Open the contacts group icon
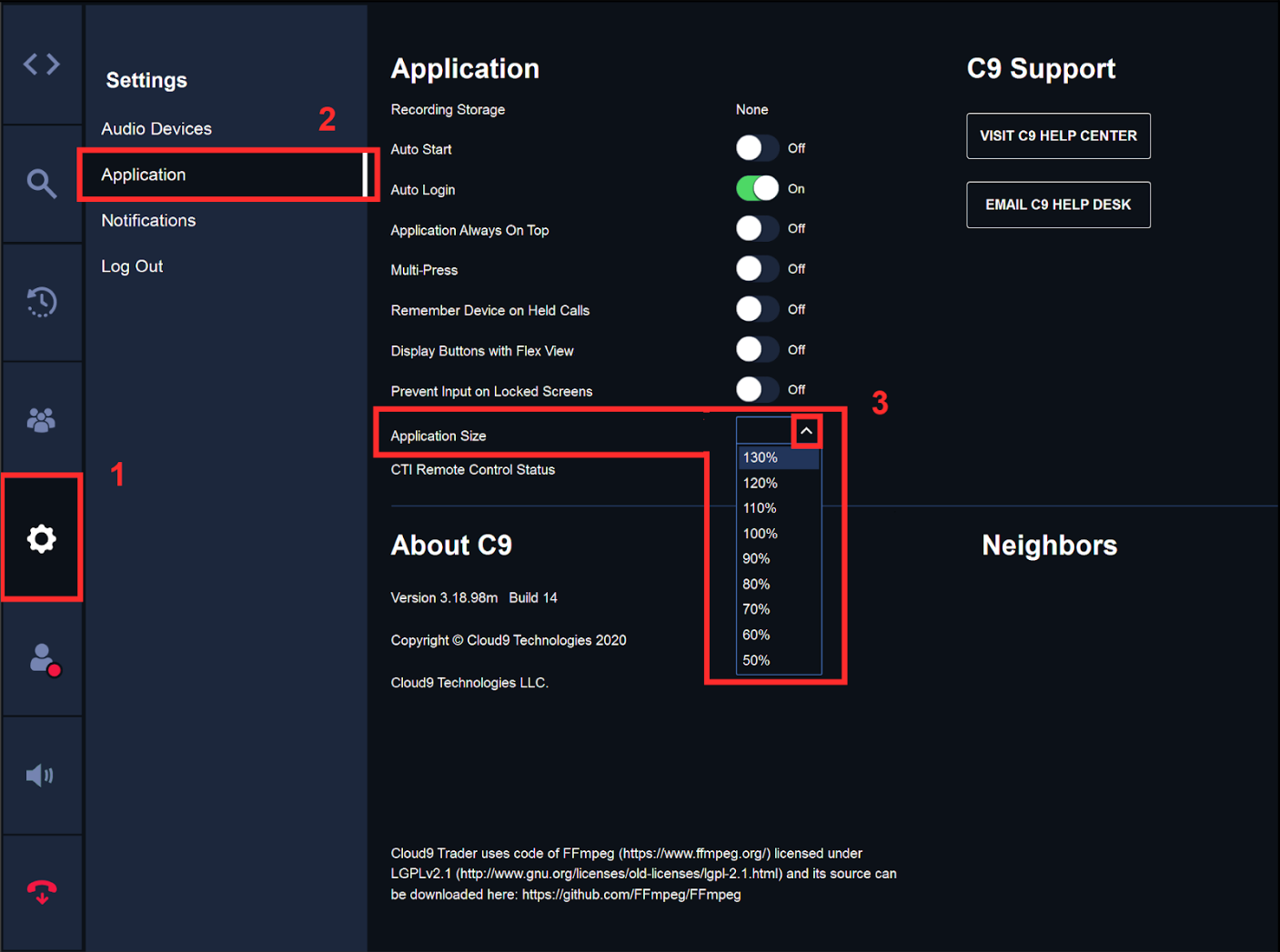Image resolution: width=1280 pixels, height=952 pixels. (x=42, y=420)
